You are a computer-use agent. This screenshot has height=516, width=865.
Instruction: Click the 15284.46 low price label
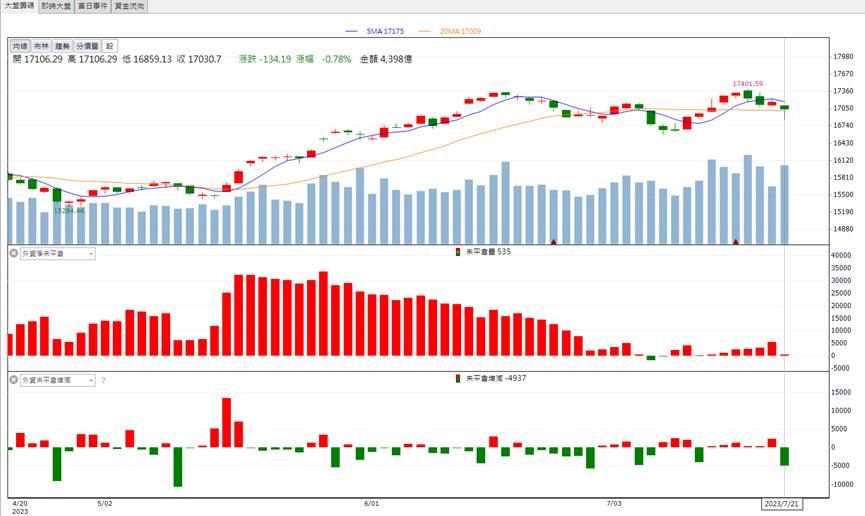coord(69,211)
